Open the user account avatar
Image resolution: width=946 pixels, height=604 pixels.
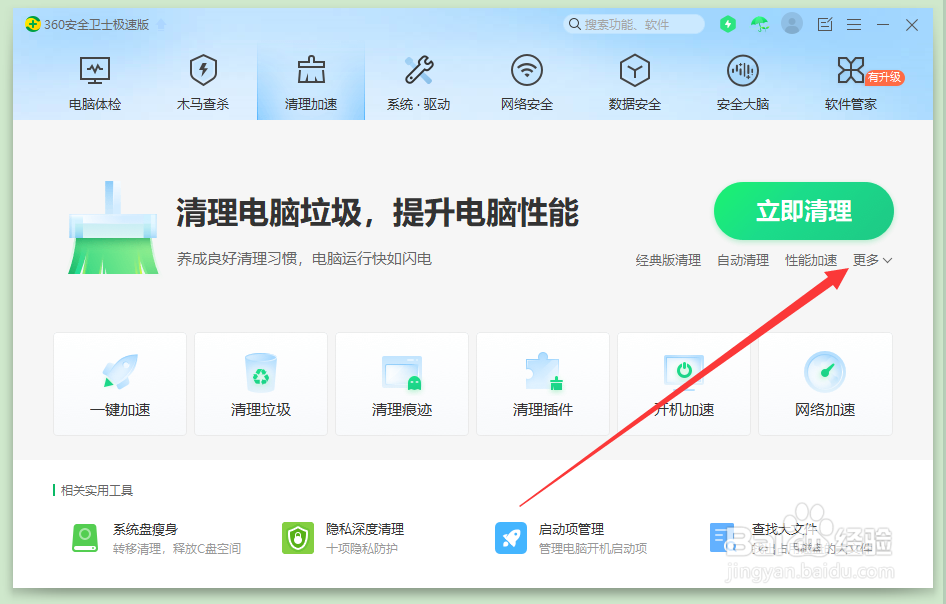coord(792,24)
